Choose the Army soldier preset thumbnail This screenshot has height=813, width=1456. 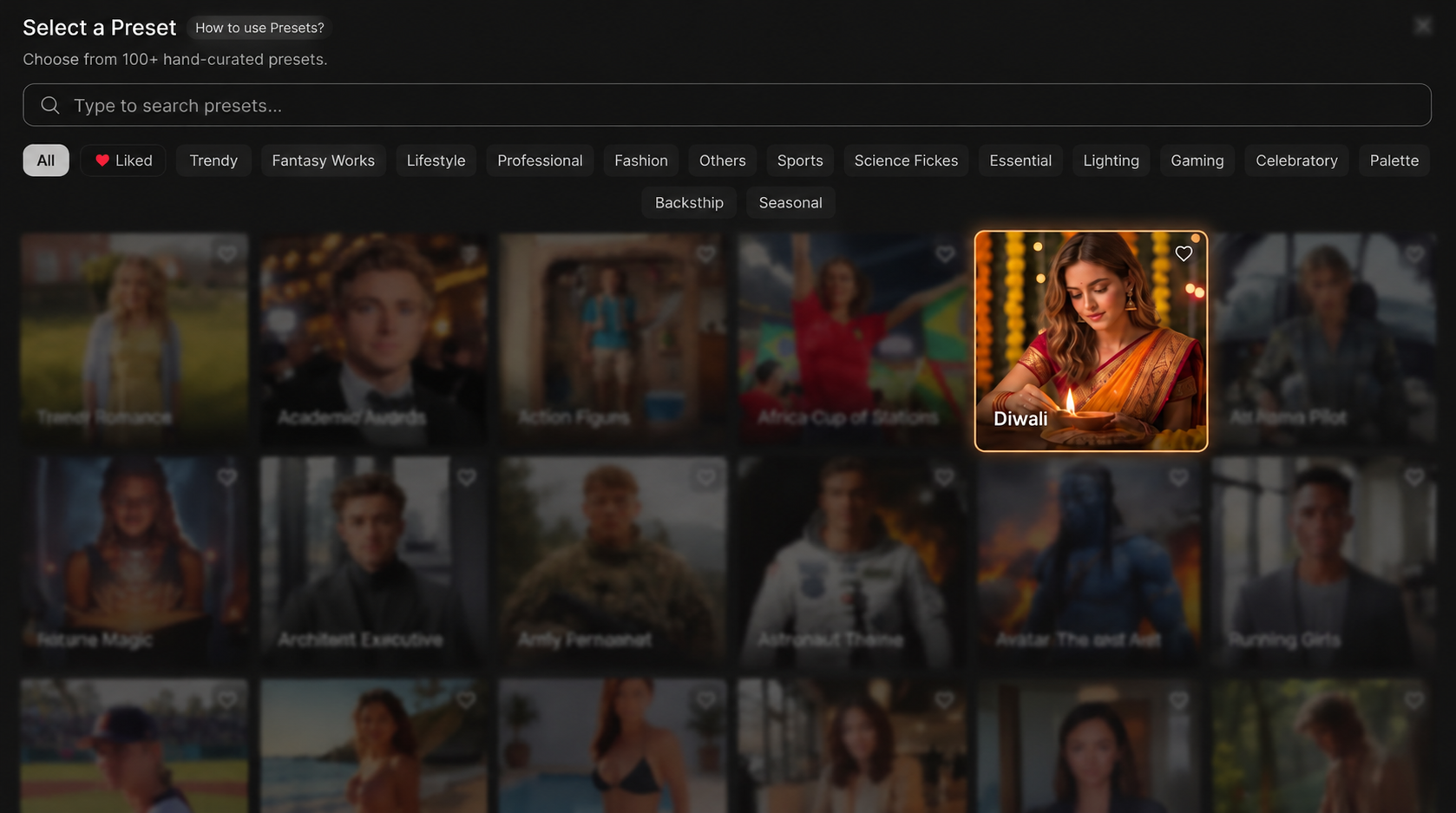pyautogui.click(x=613, y=562)
